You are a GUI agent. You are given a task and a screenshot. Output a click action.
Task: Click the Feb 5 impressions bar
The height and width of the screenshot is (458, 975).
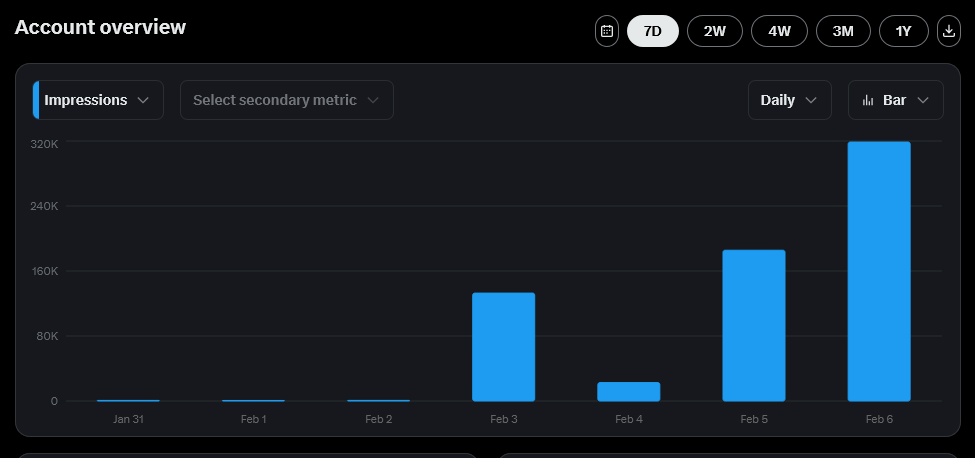[754, 326]
